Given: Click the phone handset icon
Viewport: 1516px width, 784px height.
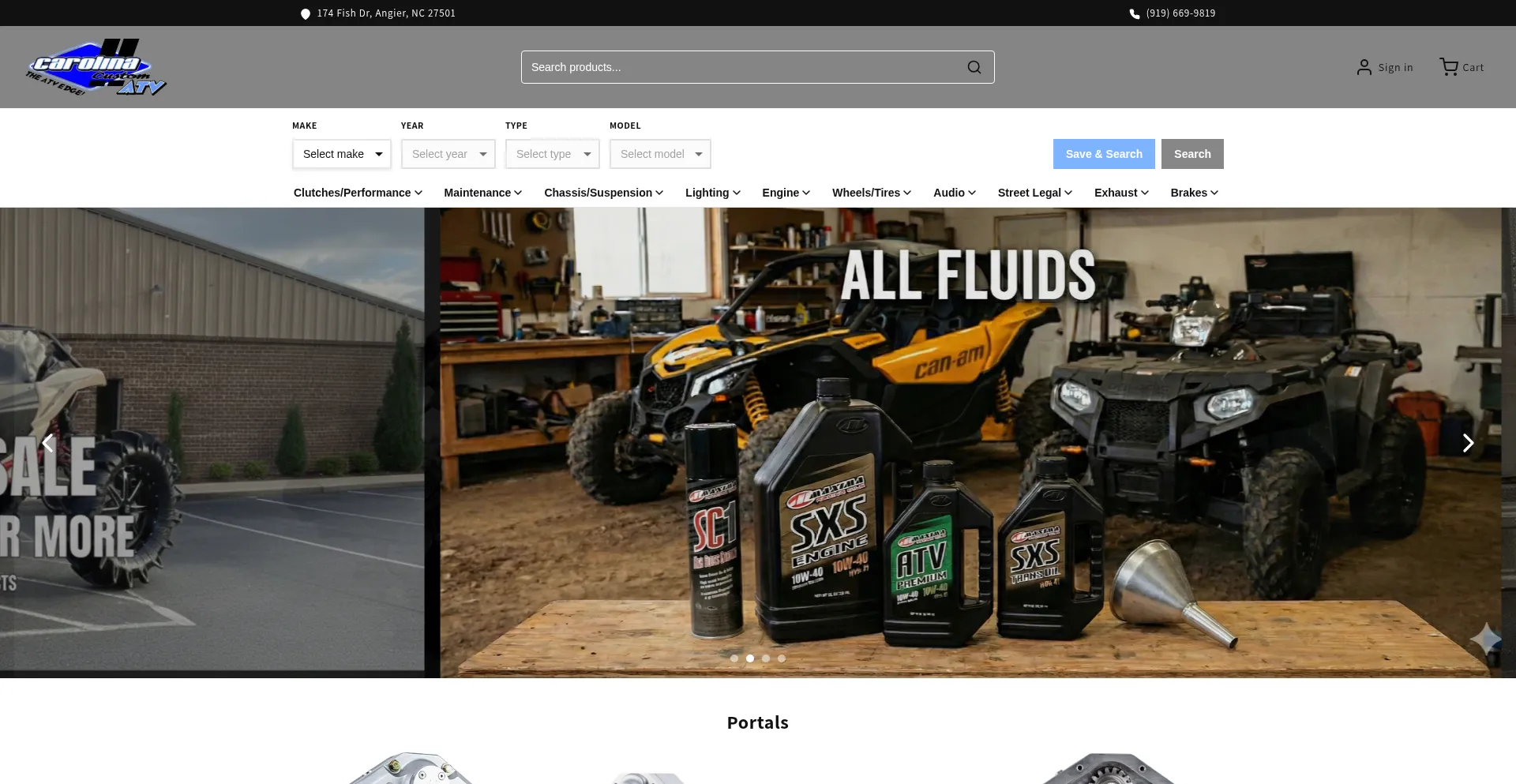Looking at the screenshot, I should pos(1135,13).
